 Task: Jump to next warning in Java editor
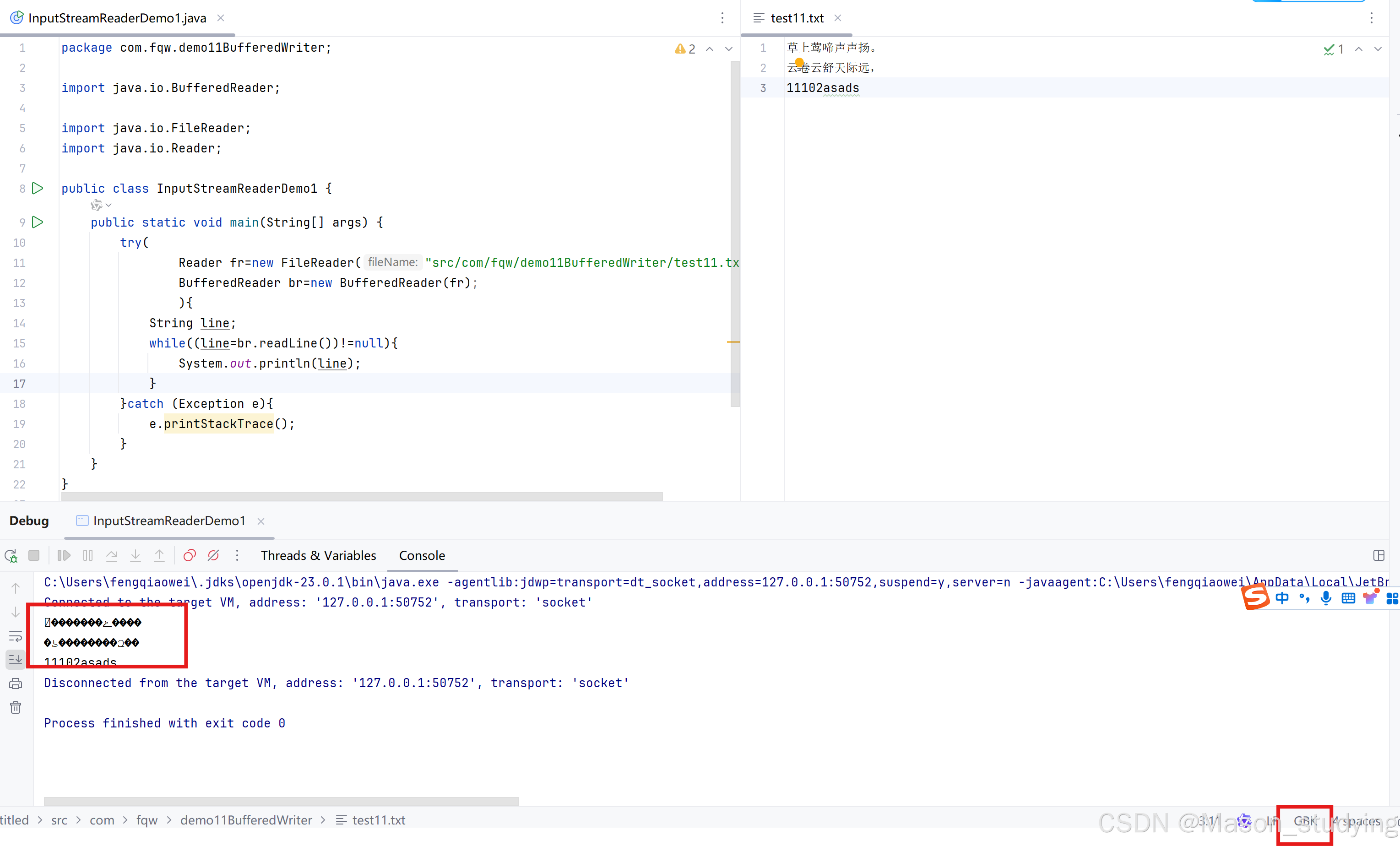728,49
